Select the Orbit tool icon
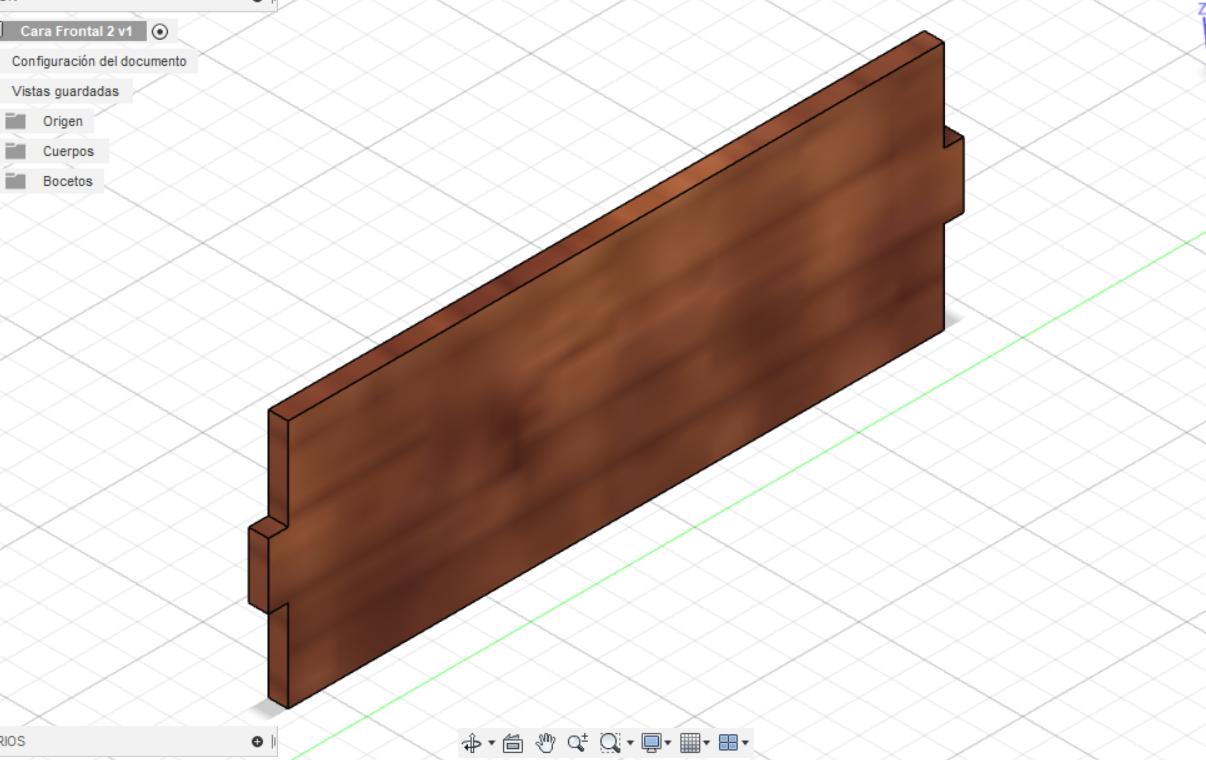Image resolution: width=1206 pixels, height=760 pixels. click(472, 743)
